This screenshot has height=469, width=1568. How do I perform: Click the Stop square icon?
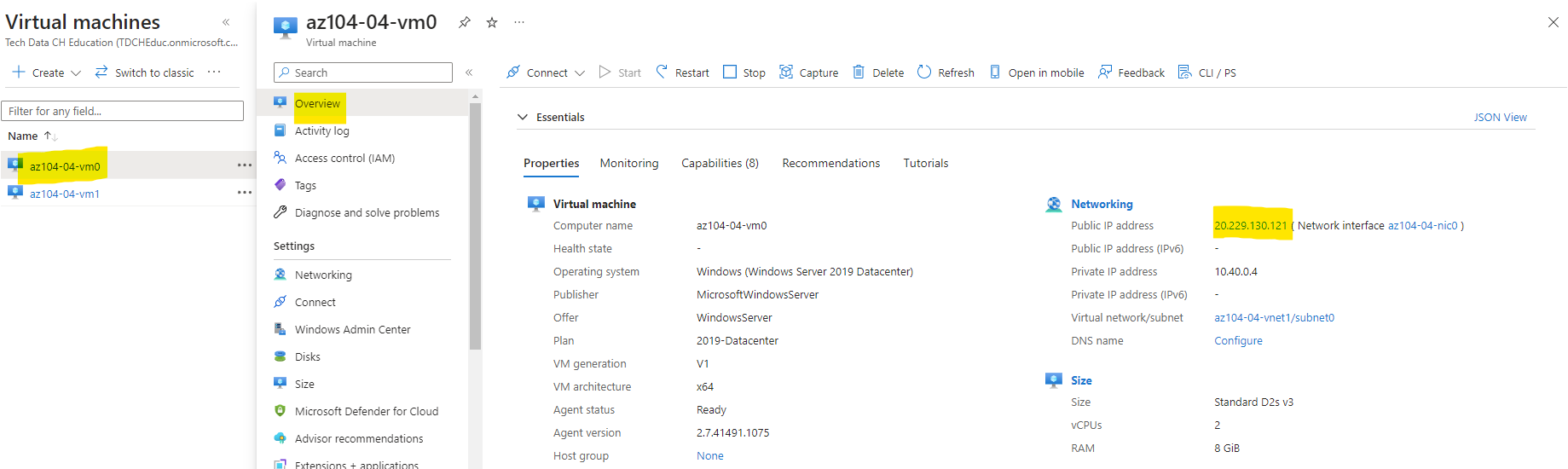click(730, 72)
